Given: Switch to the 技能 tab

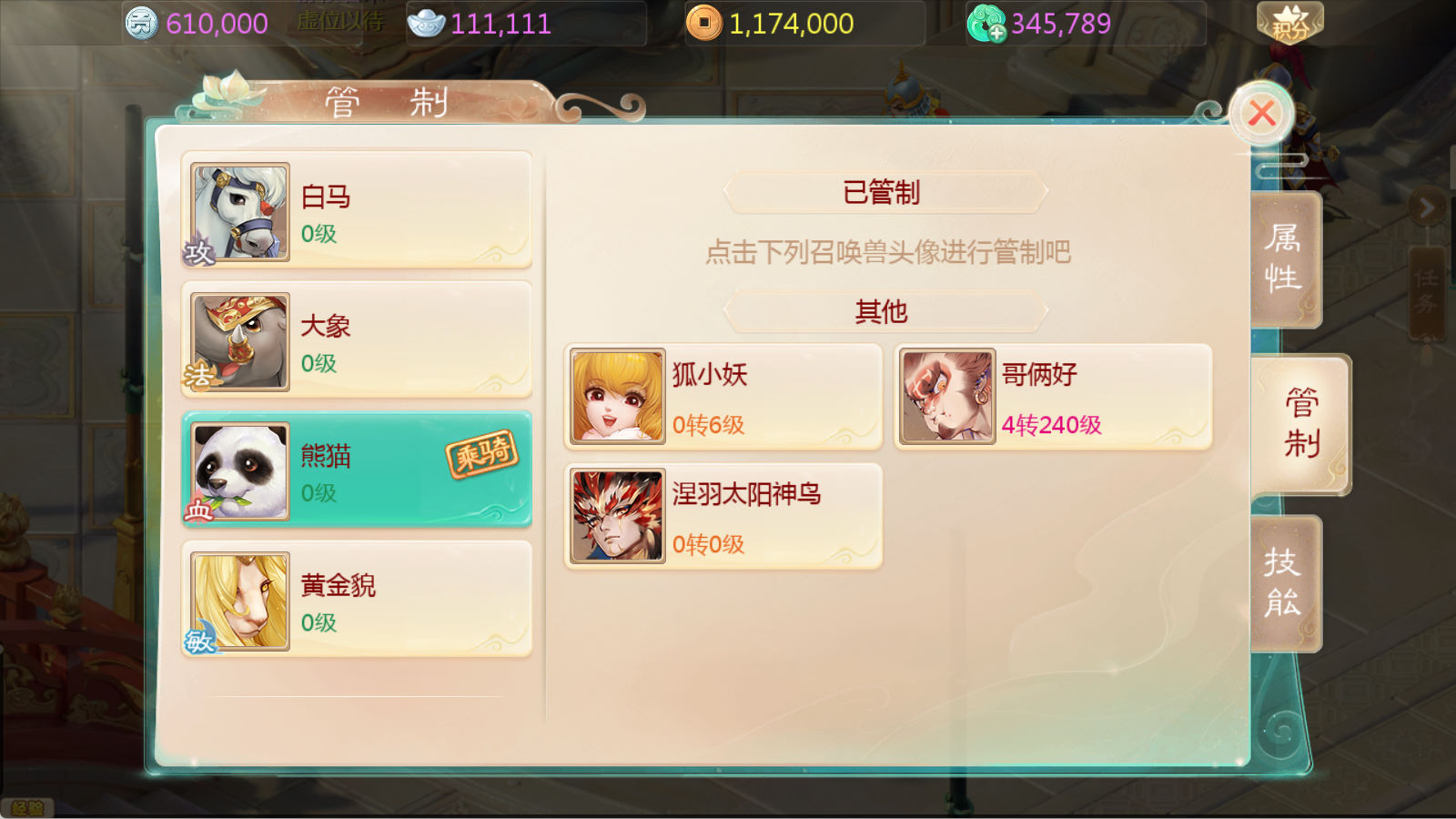Looking at the screenshot, I should [1284, 583].
